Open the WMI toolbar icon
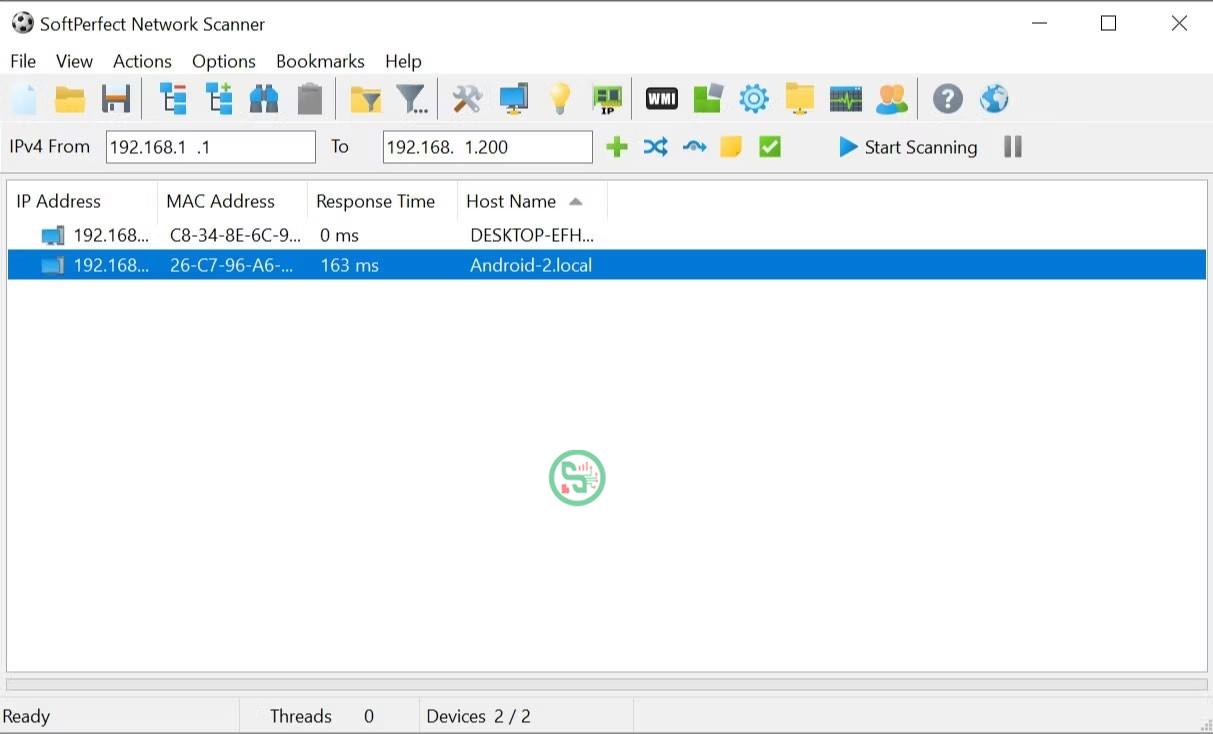This screenshot has width=1213, height=734. (x=662, y=99)
